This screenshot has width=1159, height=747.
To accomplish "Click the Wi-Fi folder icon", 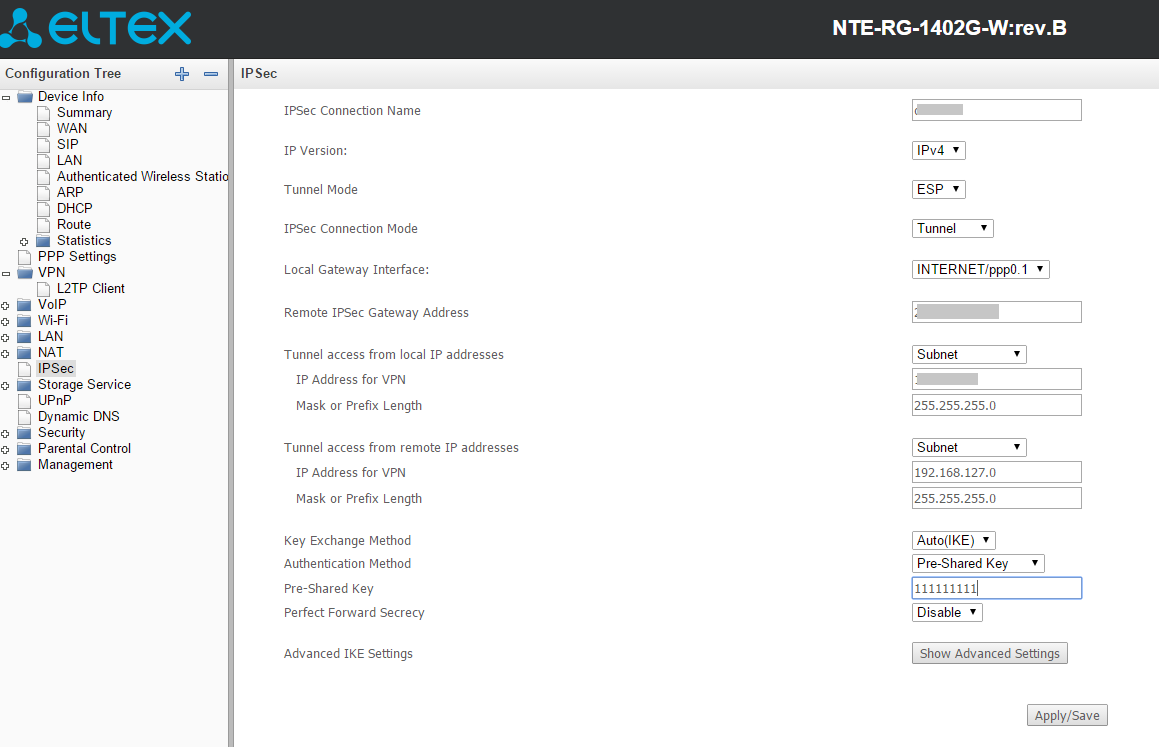I will pyautogui.click(x=25, y=321).
